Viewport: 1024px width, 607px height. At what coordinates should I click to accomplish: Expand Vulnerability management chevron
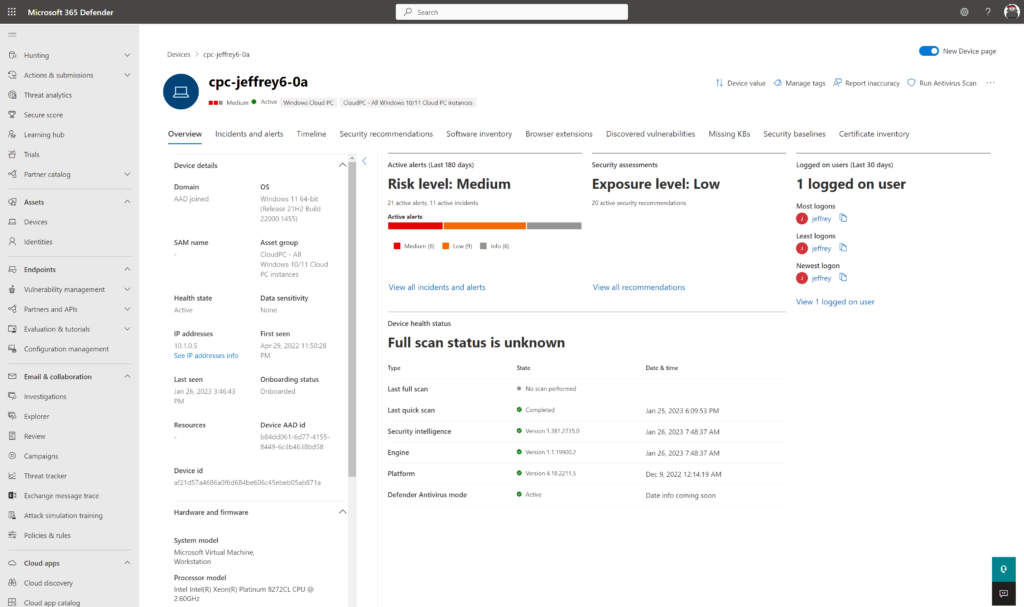[127, 289]
